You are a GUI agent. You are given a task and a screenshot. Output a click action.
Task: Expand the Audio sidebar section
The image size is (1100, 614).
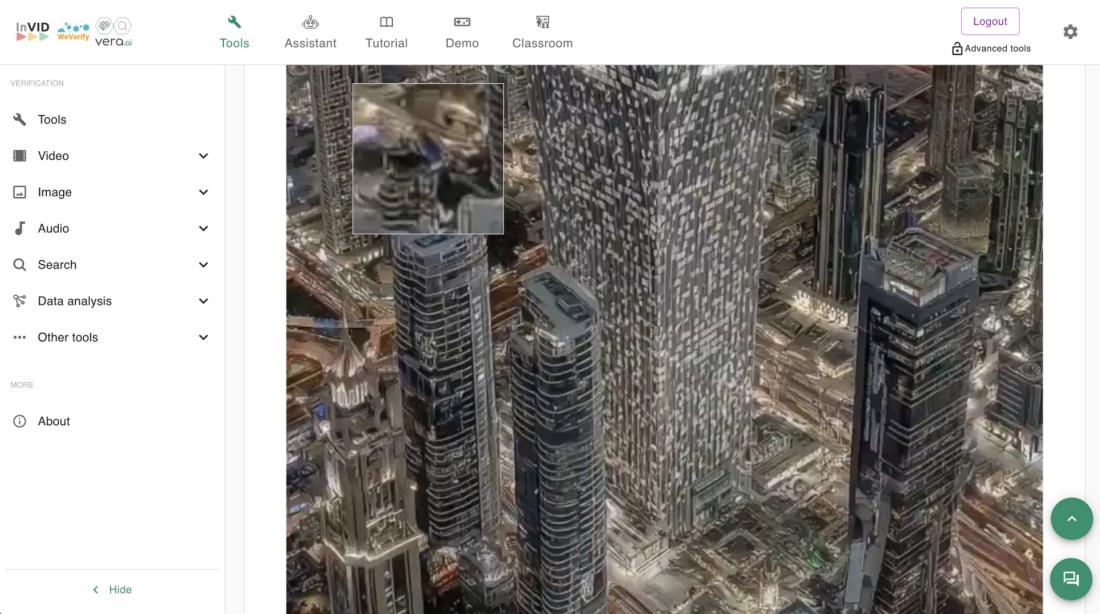click(x=203, y=229)
